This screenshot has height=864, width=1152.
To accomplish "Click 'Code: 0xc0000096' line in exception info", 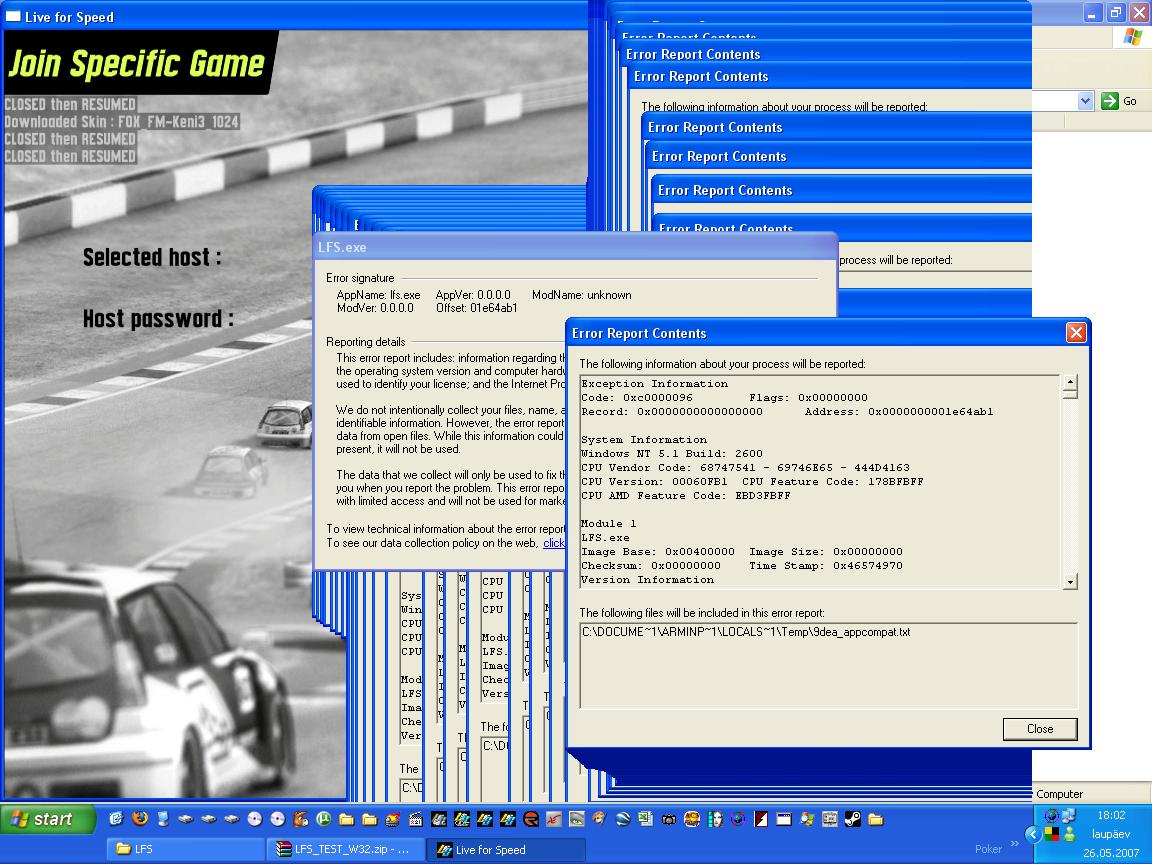I will [x=637, y=397].
